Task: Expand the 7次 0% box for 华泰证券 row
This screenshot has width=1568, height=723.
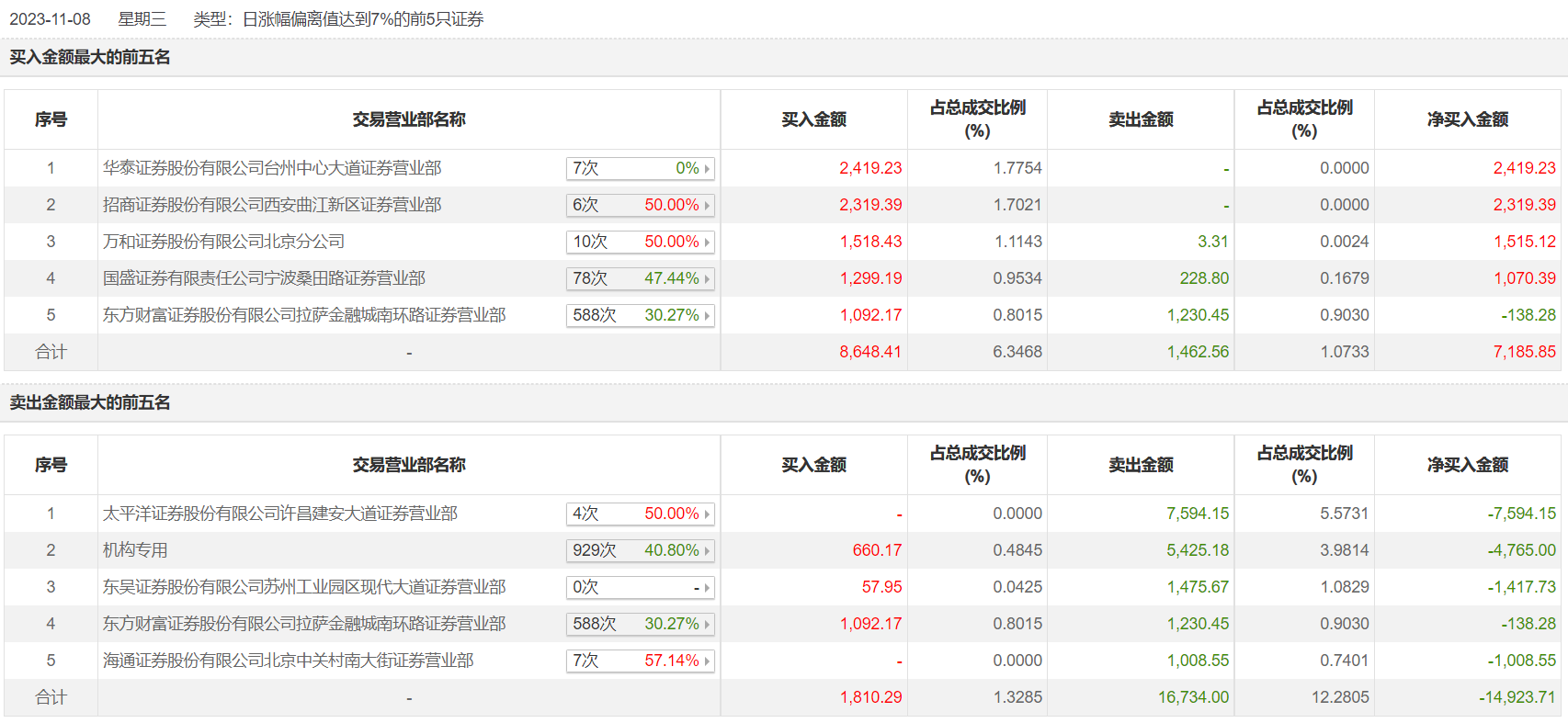Action: 640,168
